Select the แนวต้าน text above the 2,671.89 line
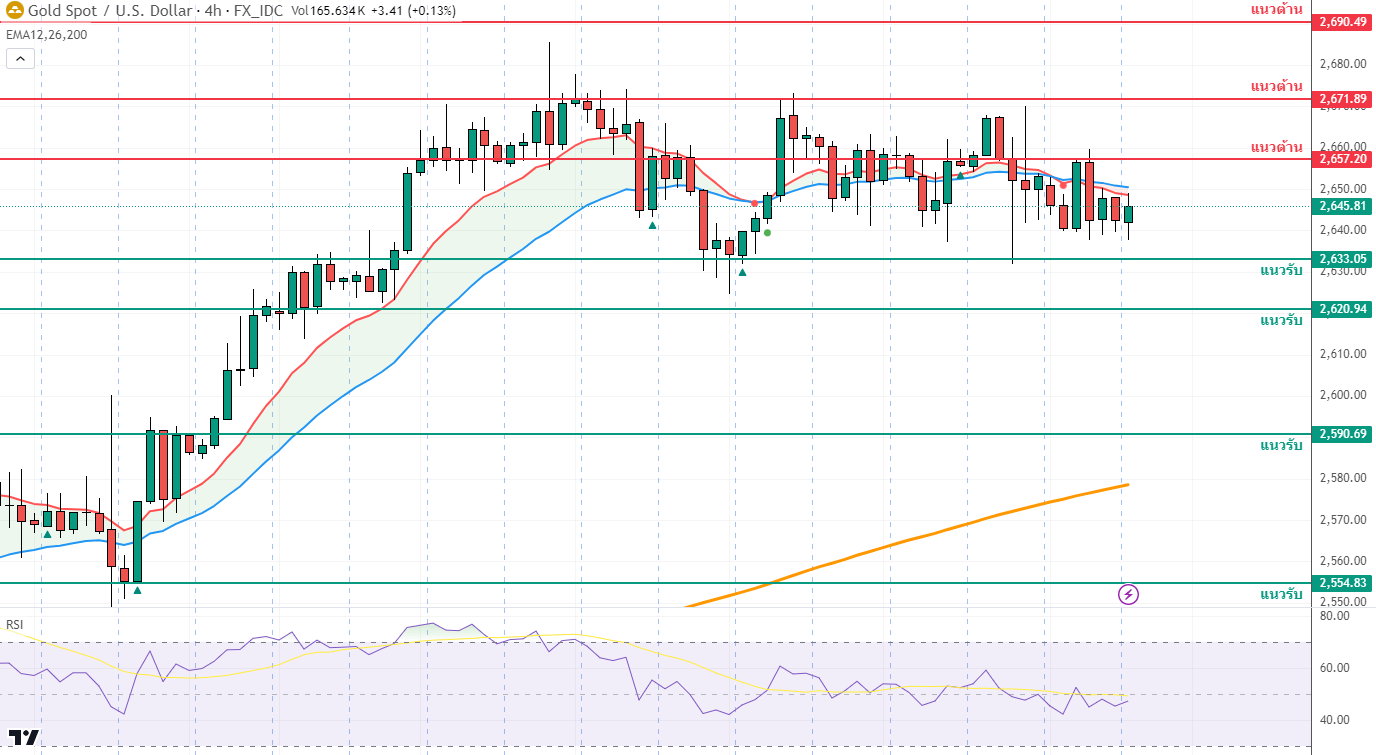The height and width of the screenshot is (755, 1376). 1277,87
